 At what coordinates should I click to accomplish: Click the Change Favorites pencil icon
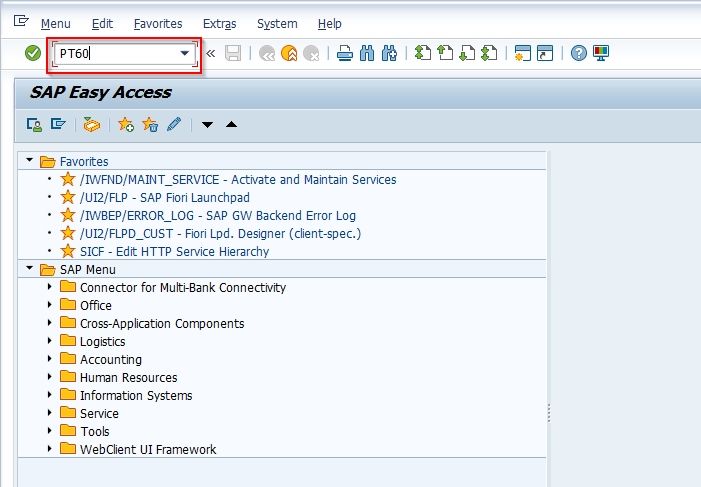point(174,124)
